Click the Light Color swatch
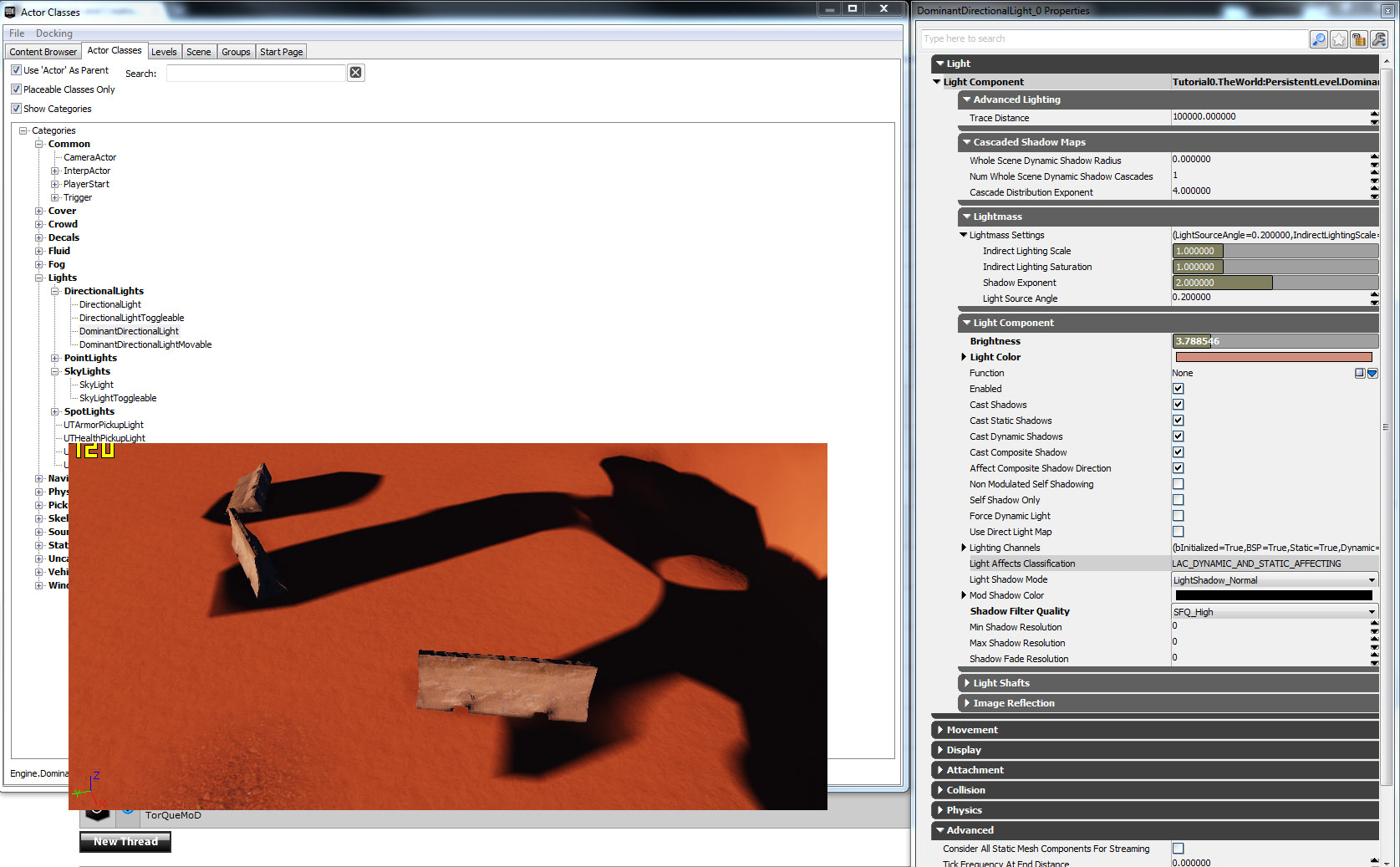The image size is (1400, 867). point(1273,357)
